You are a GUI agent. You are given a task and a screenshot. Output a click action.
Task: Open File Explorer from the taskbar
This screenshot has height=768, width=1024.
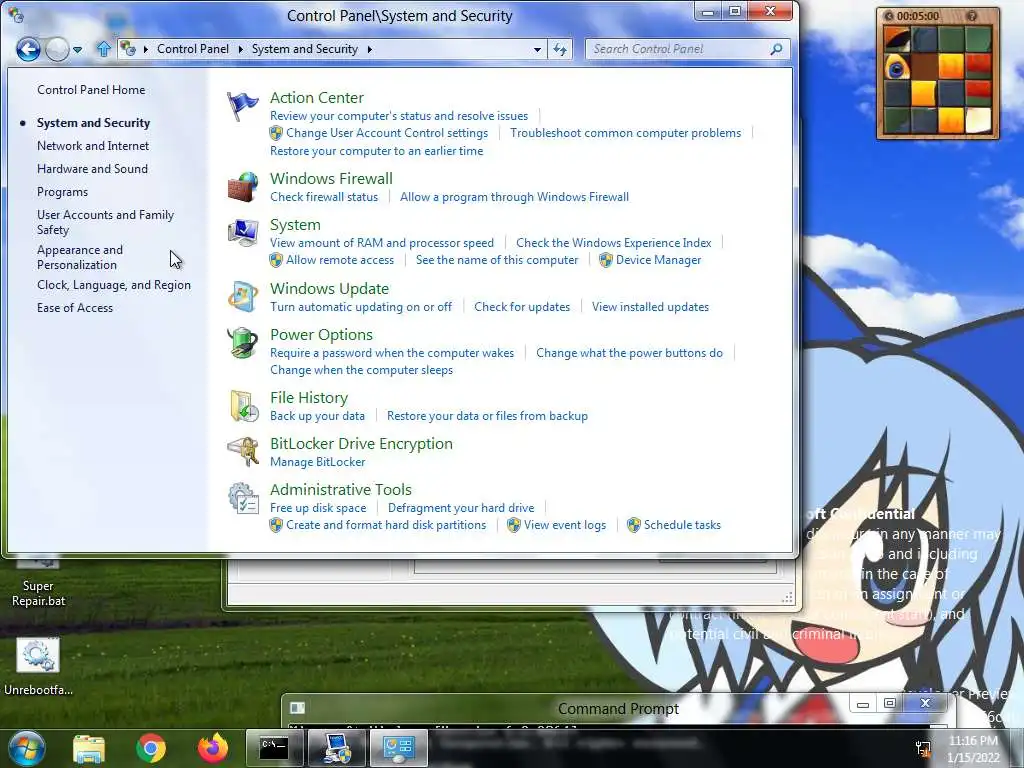click(x=89, y=749)
